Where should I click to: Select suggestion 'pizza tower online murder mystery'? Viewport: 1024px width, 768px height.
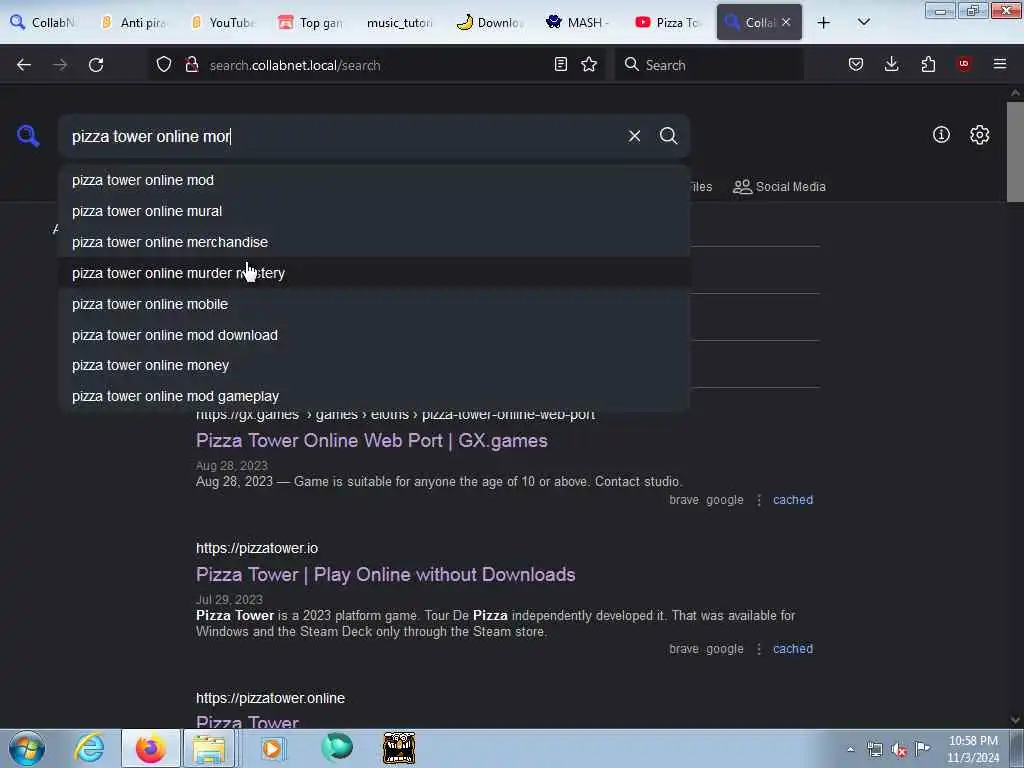click(x=374, y=273)
